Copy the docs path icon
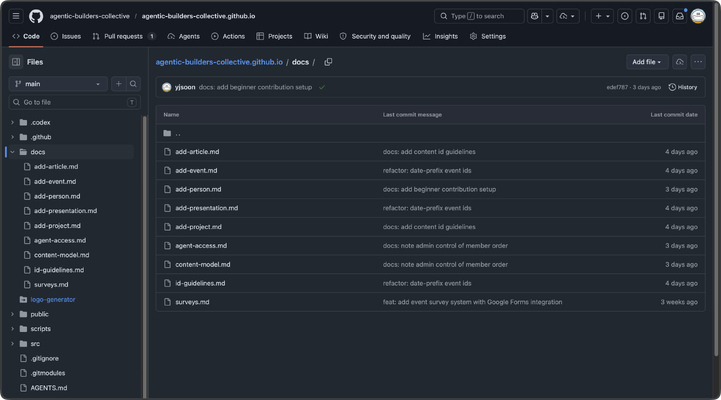 328,62
